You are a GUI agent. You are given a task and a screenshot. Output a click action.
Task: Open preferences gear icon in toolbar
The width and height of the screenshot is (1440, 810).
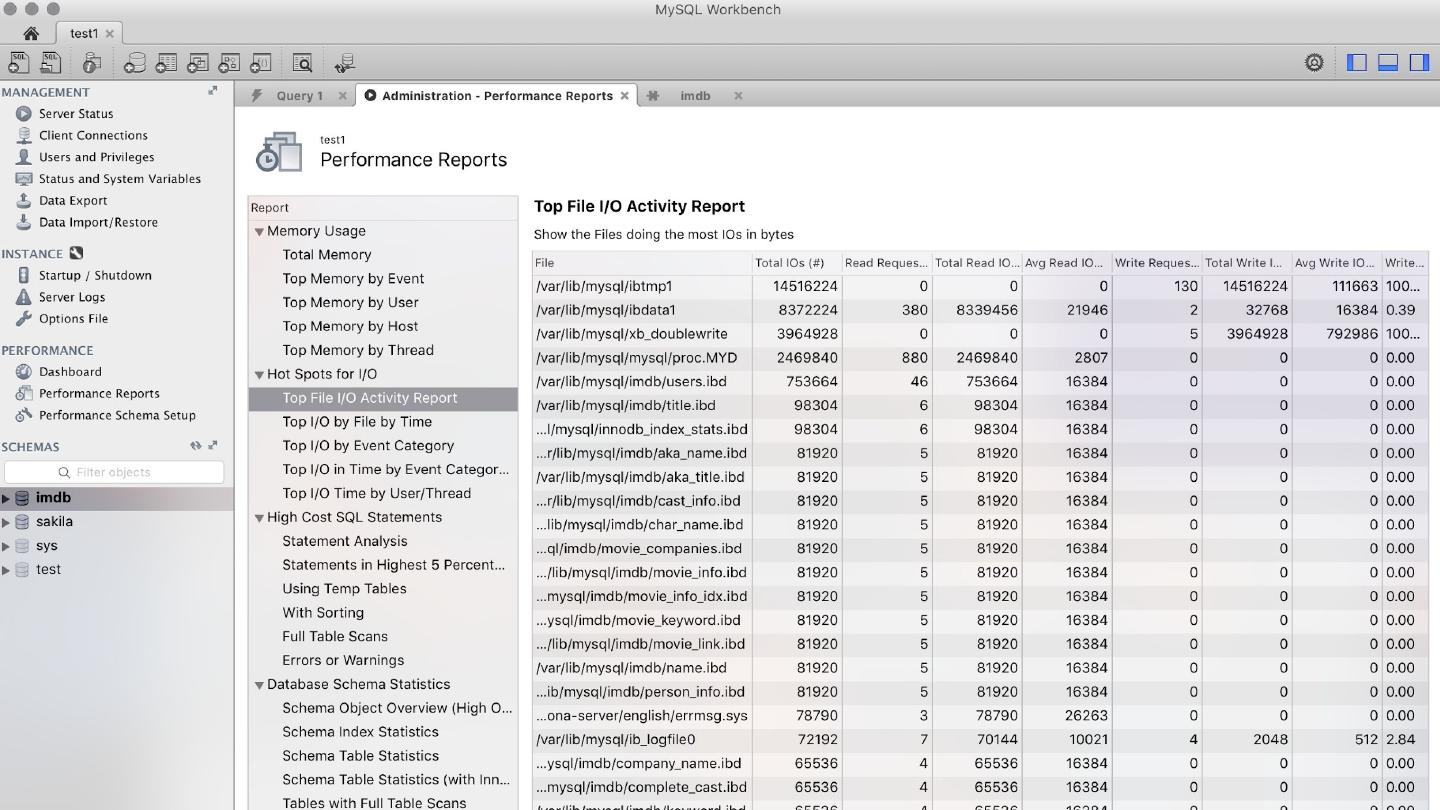tap(1314, 63)
